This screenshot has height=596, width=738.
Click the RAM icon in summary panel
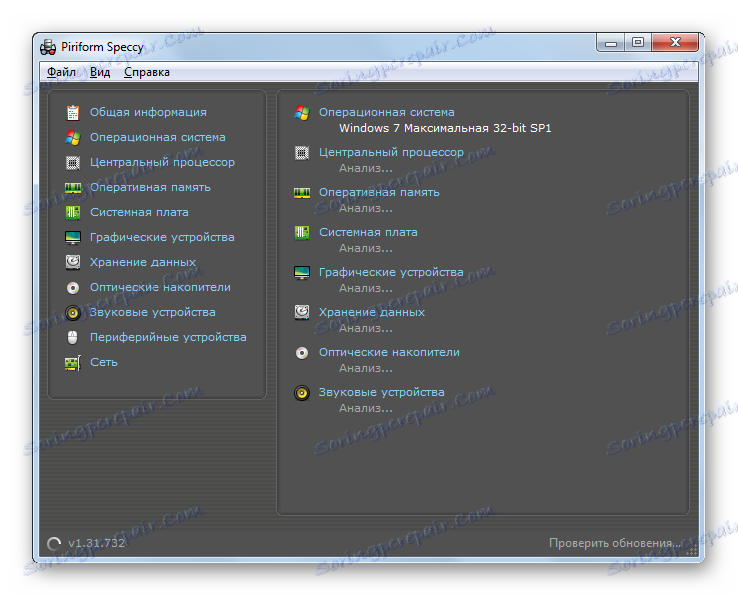(302, 193)
